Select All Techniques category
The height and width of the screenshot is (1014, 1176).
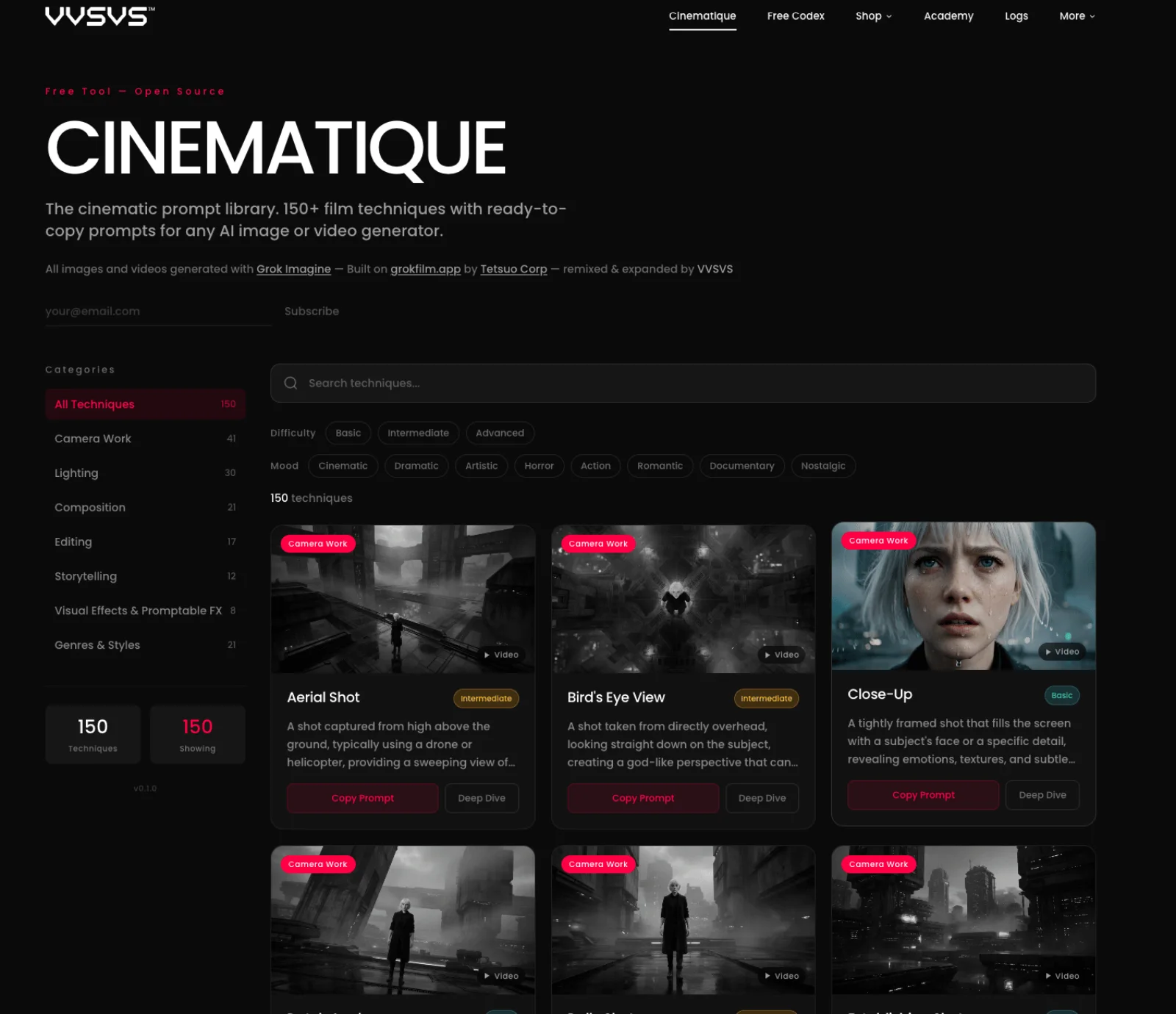click(146, 404)
